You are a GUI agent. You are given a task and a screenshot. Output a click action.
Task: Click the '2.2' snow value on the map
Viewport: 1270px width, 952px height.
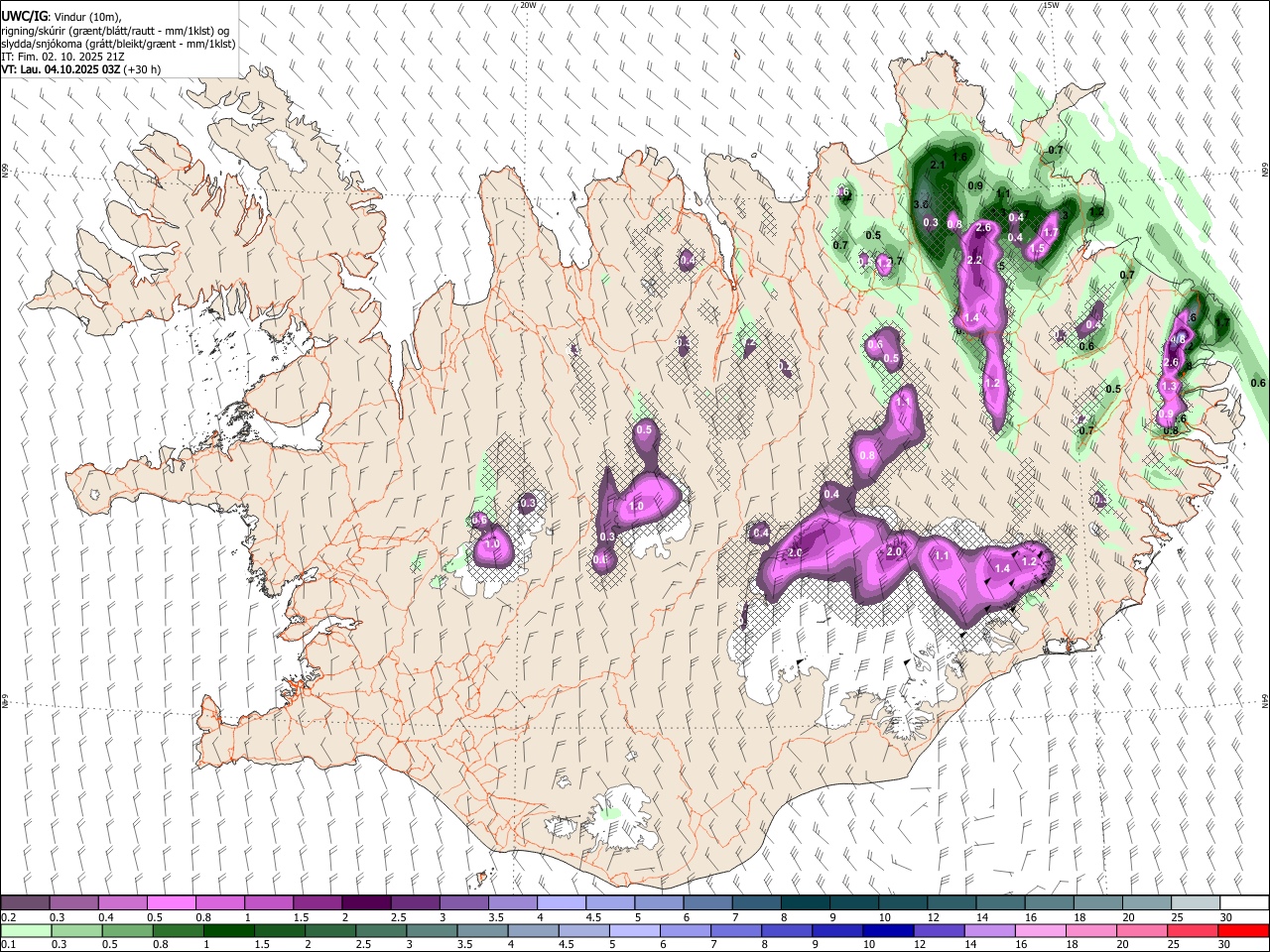pos(974,261)
